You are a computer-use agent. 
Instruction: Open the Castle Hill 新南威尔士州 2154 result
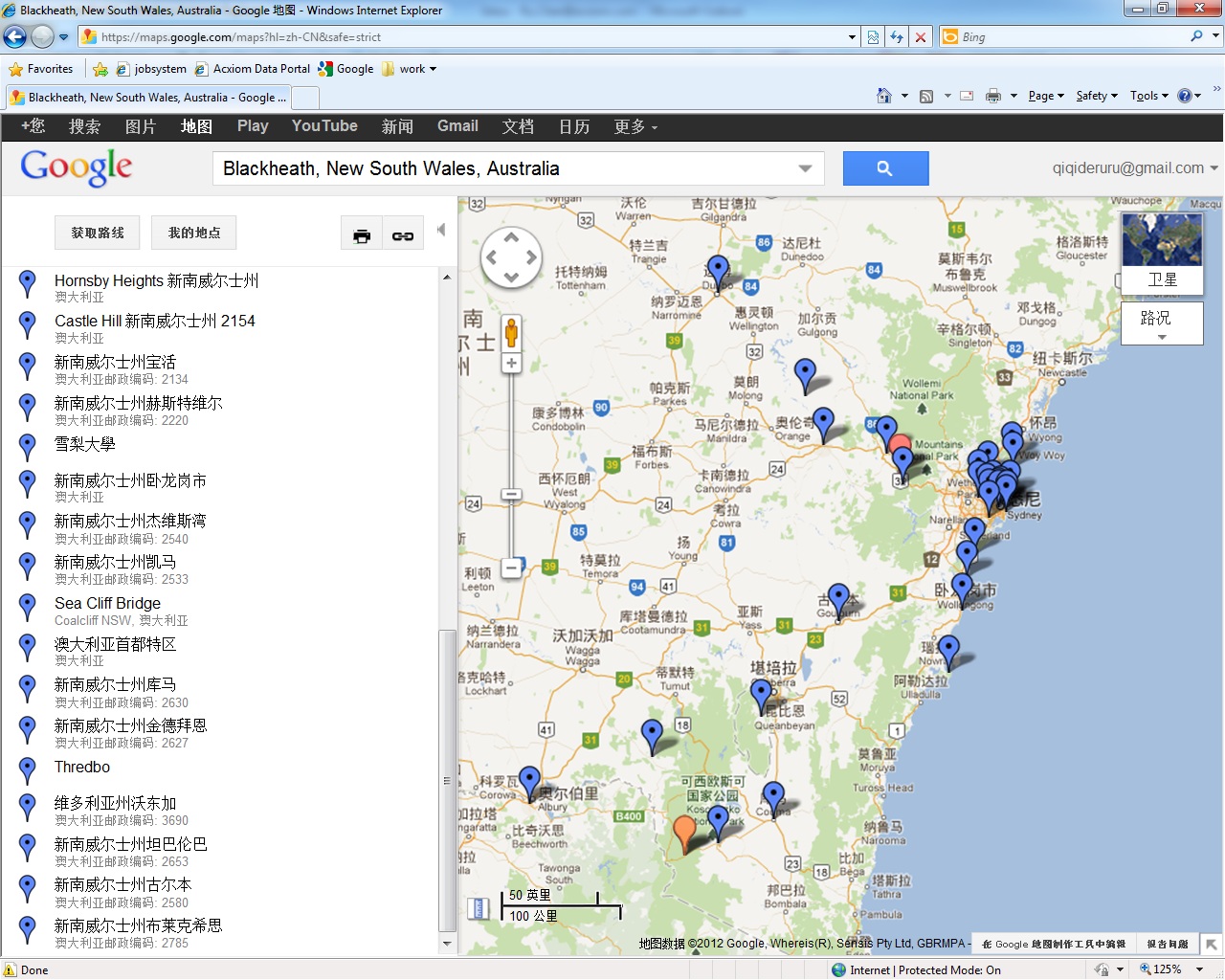(155, 321)
